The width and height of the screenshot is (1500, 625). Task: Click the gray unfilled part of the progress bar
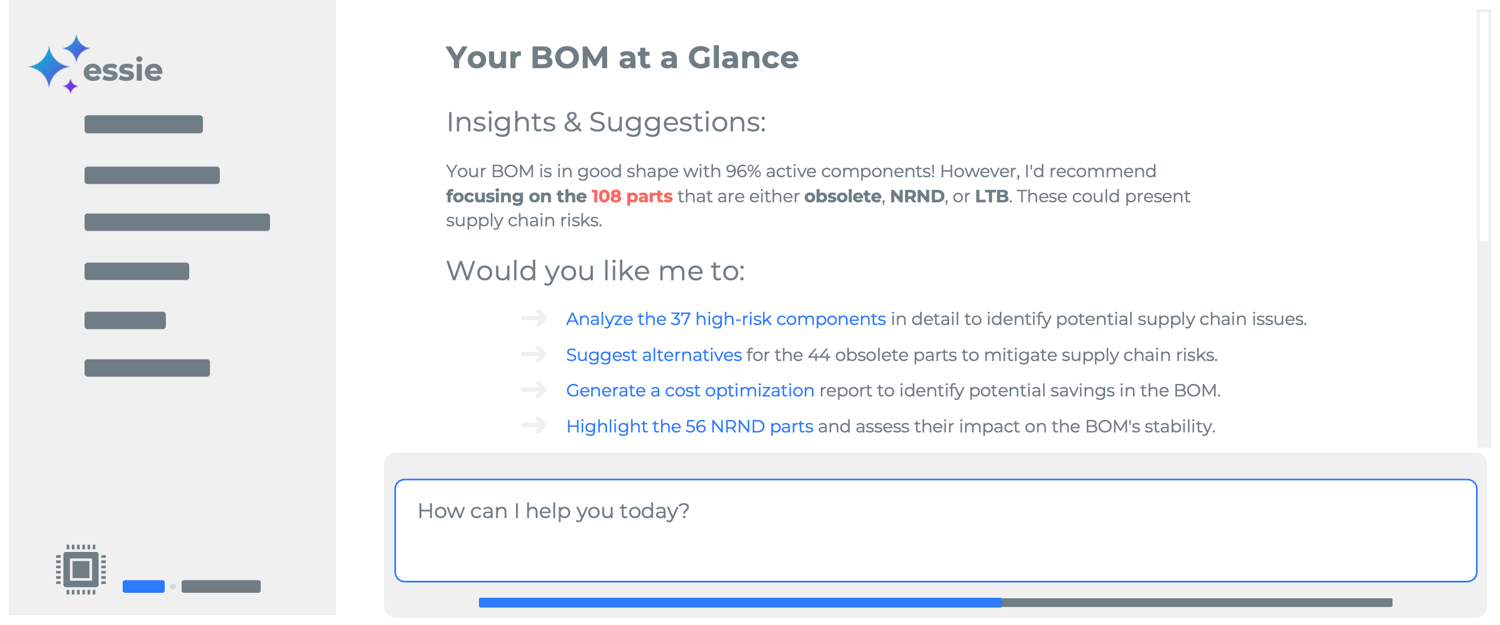(1196, 603)
